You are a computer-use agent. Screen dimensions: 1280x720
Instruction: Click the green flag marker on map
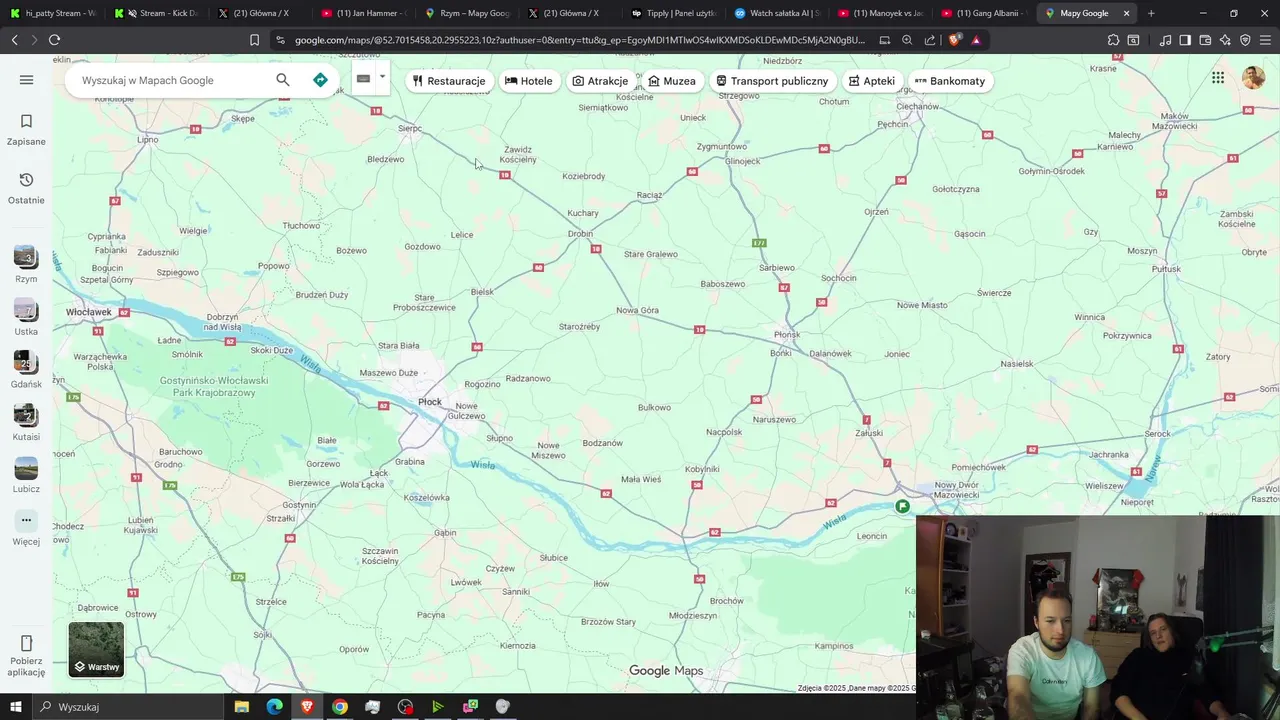tap(902, 507)
